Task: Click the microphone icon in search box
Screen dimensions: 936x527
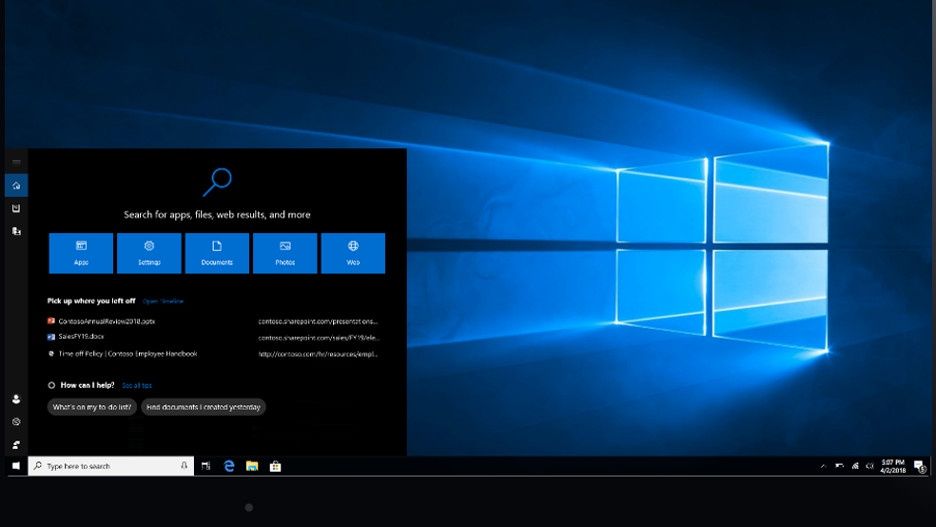Action: click(184, 466)
